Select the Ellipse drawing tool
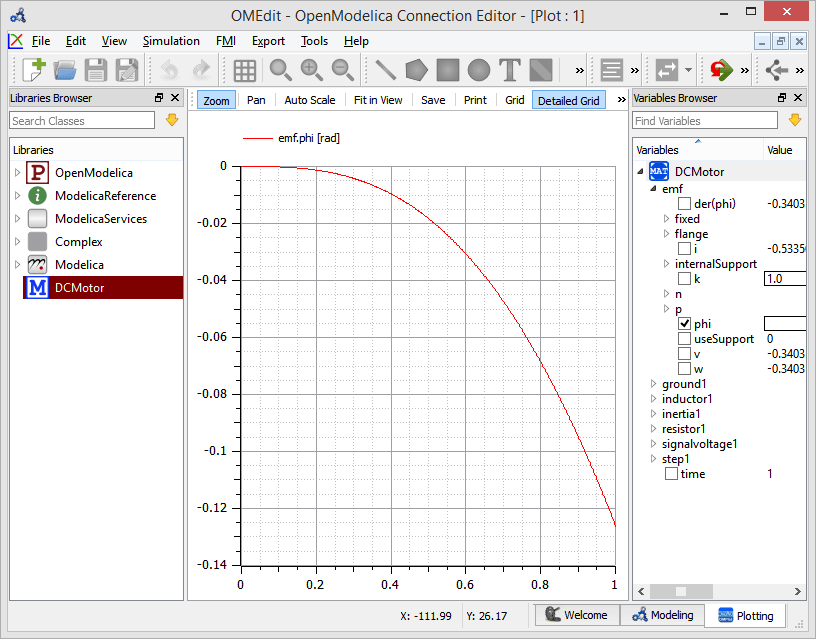The height and width of the screenshot is (639, 816). [x=479, y=70]
